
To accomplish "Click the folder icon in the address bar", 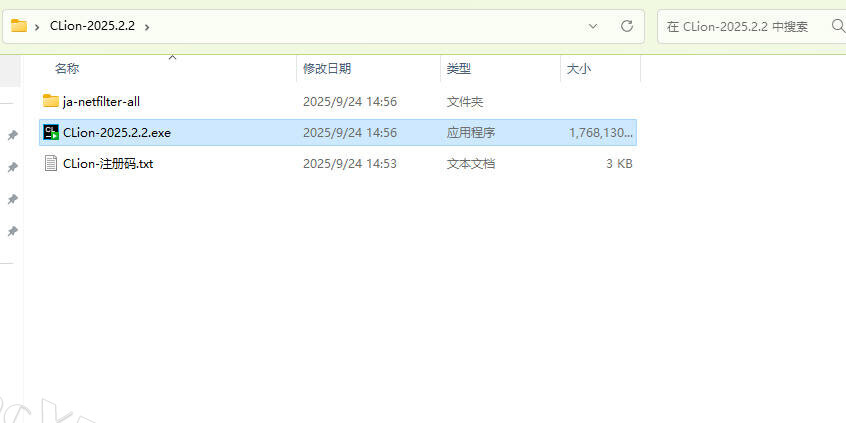I will point(19,26).
